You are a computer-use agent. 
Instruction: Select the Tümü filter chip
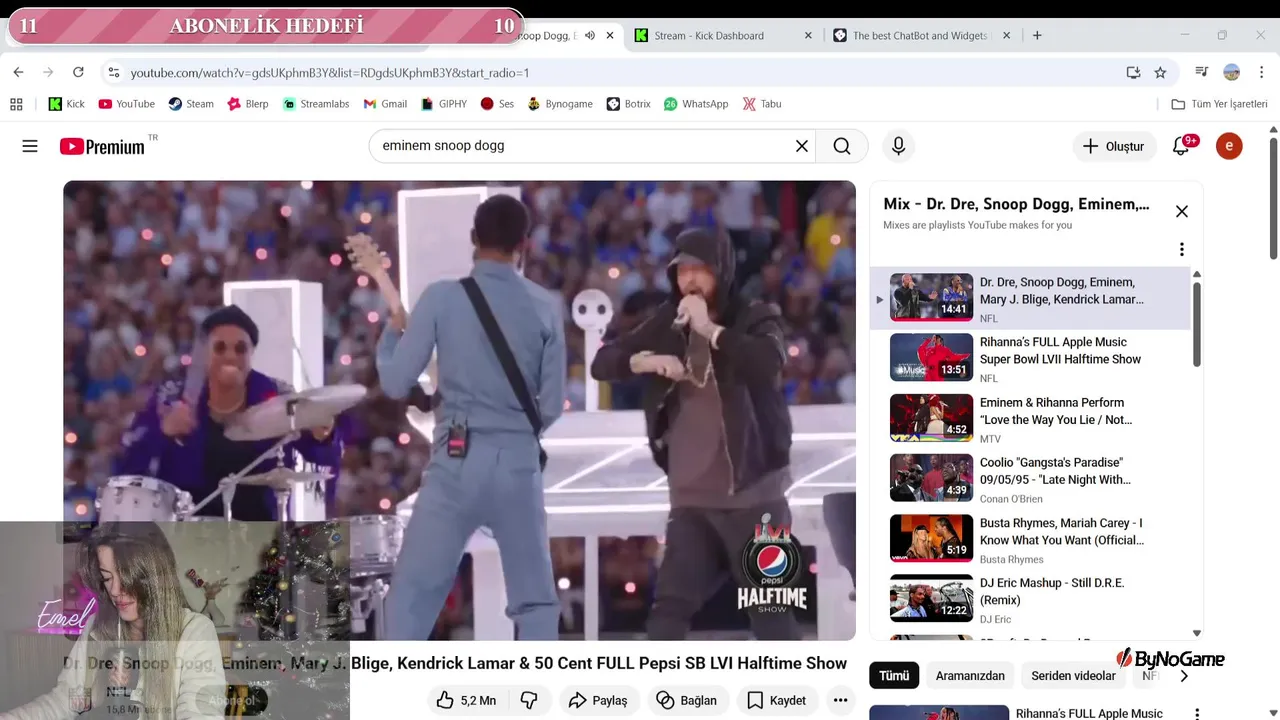894,676
